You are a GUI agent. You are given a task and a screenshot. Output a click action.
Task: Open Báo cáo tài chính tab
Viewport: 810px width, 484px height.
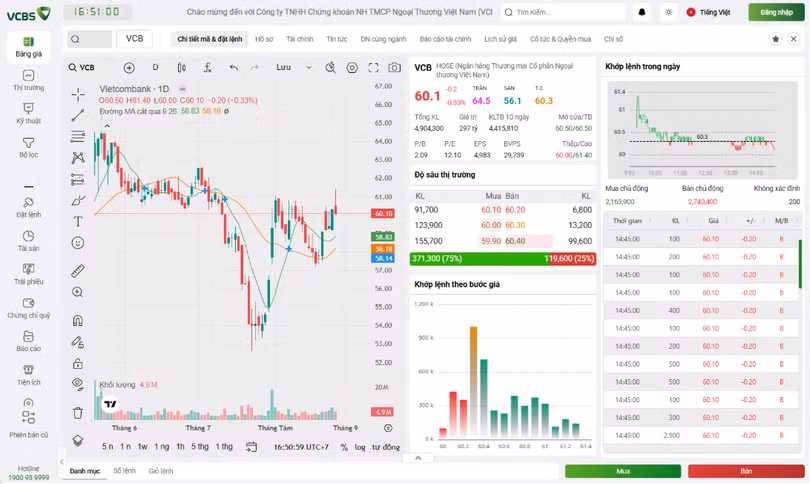point(445,39)
